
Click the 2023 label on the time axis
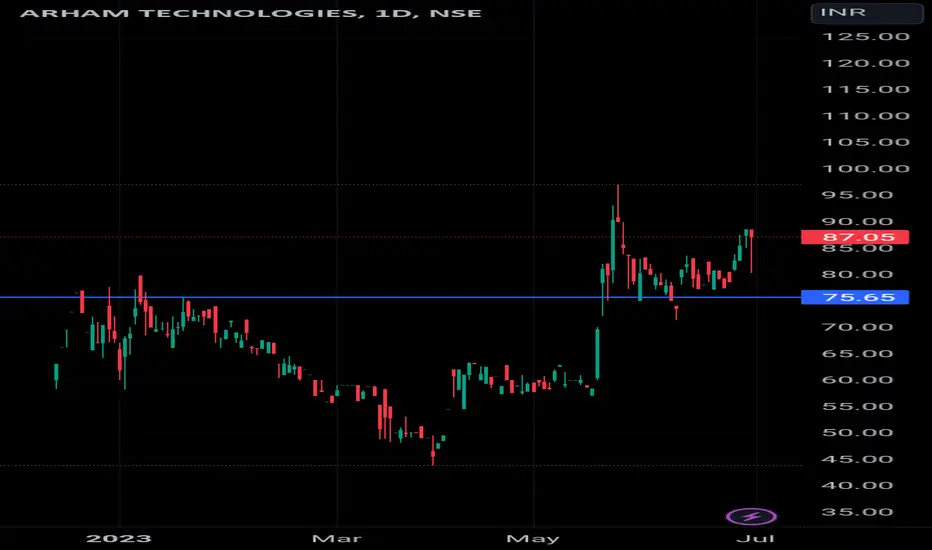point(119,538)
